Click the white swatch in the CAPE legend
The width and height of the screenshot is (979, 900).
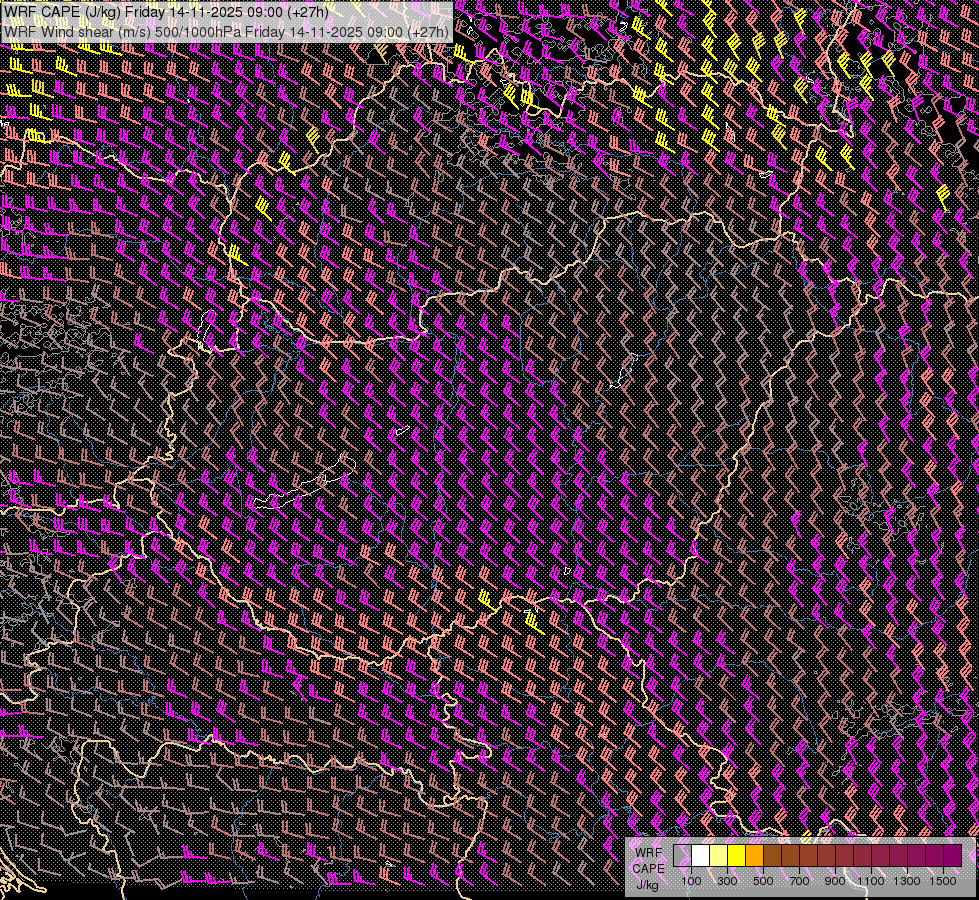click(700, 856)
